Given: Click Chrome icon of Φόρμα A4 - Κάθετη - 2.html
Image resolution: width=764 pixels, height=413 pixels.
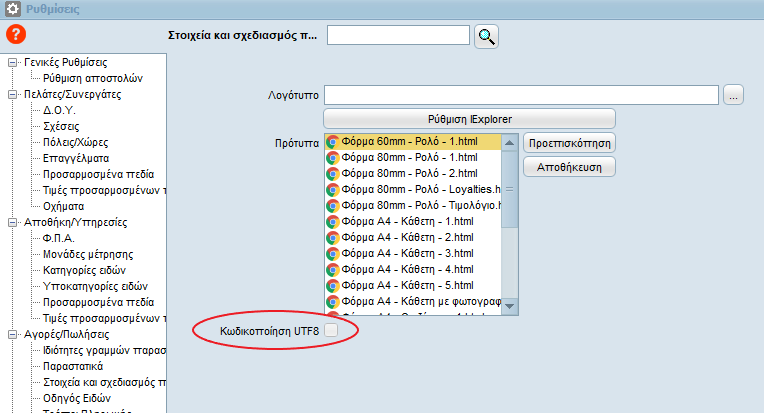Looking at the screenshot, I should [333, 238].
